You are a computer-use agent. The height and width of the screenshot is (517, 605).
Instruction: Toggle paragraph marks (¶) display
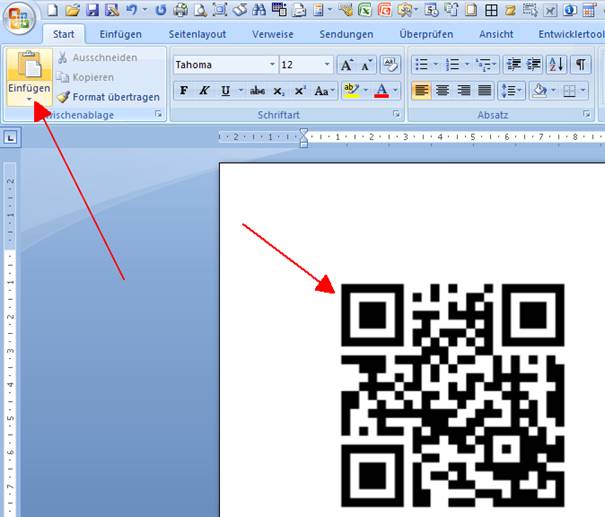click(x=580, y=64)
